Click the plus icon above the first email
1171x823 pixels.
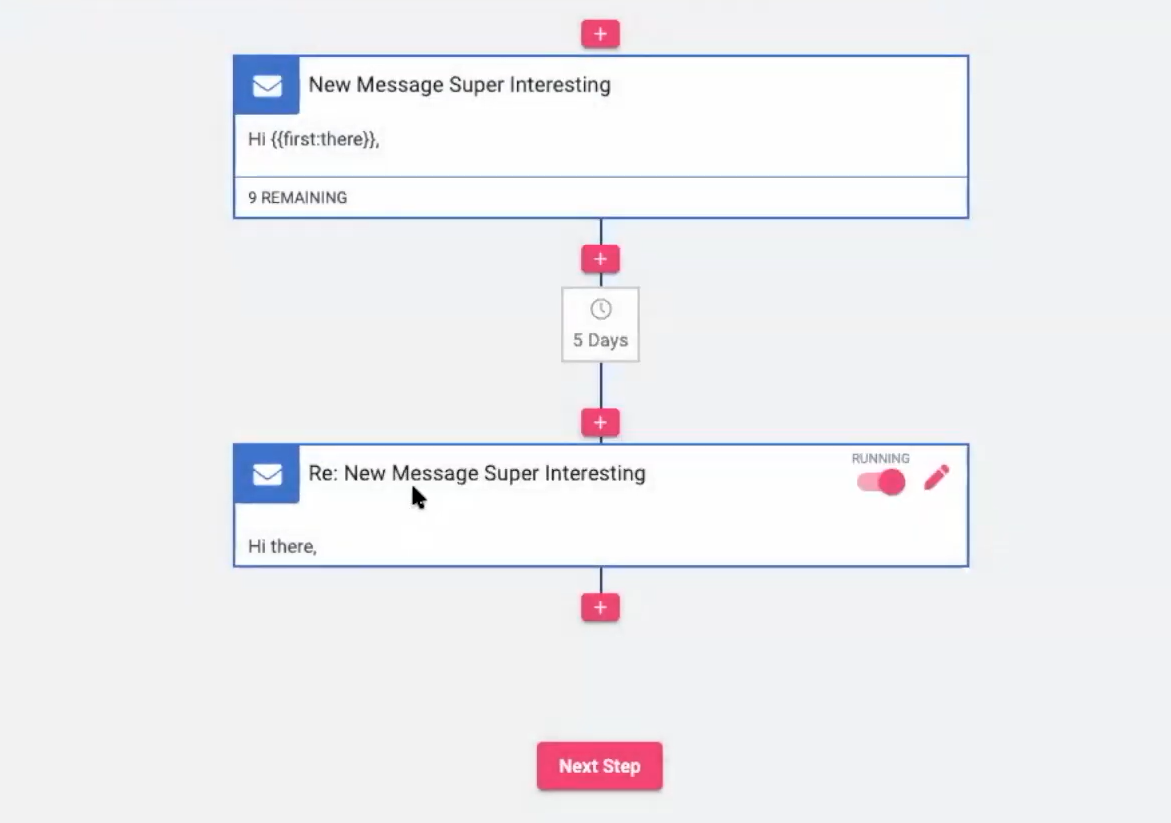(x=600, y=33)
